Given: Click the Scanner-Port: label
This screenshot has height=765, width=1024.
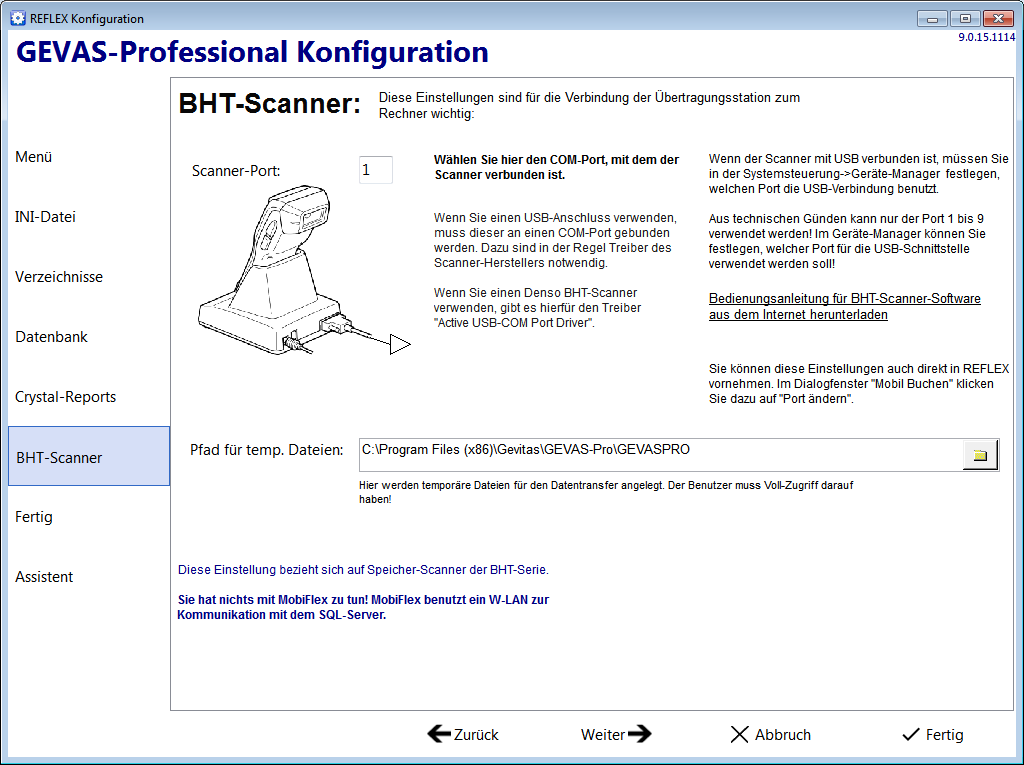Looking at the screenshot, I should 236,171.
